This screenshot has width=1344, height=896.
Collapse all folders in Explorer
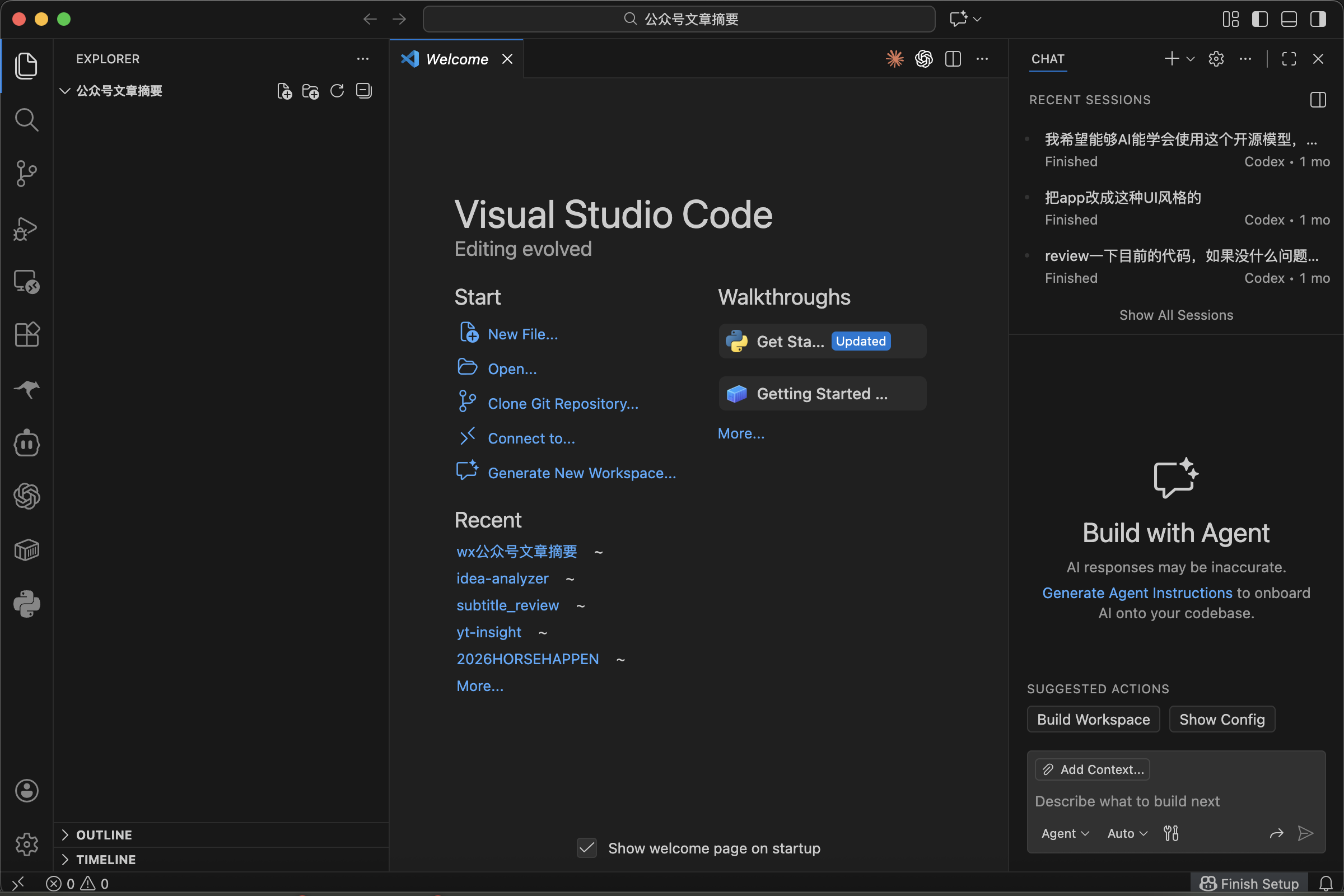click(363, 91)
